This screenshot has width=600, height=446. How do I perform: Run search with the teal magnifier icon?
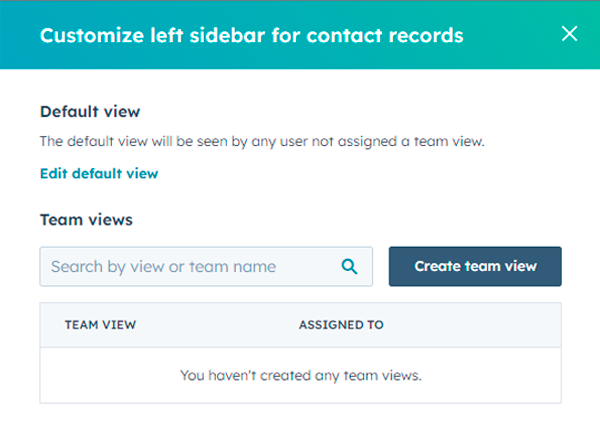click(349, 266)
